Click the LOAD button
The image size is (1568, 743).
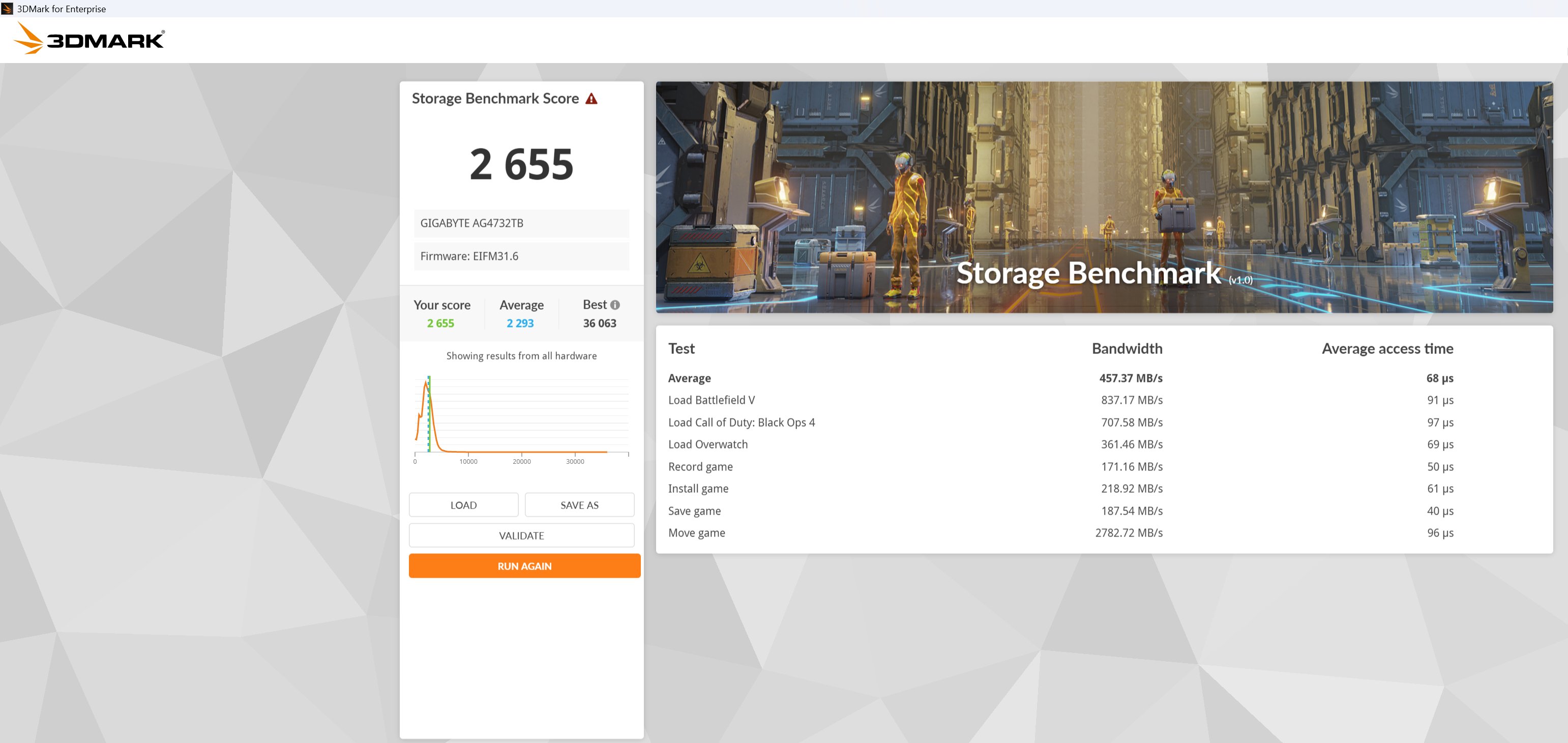[463, 505]
